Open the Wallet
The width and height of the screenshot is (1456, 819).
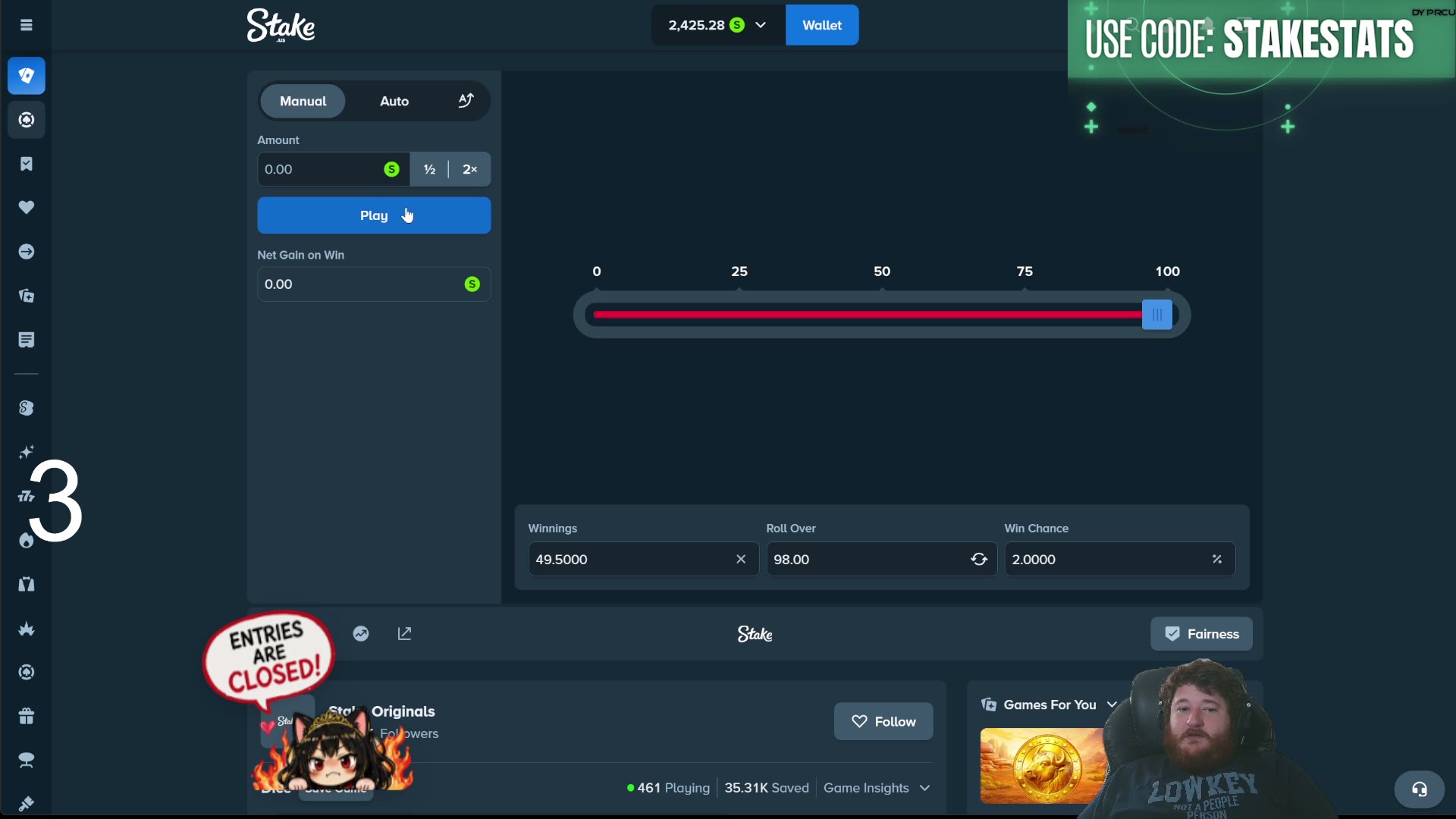[822, 25]
